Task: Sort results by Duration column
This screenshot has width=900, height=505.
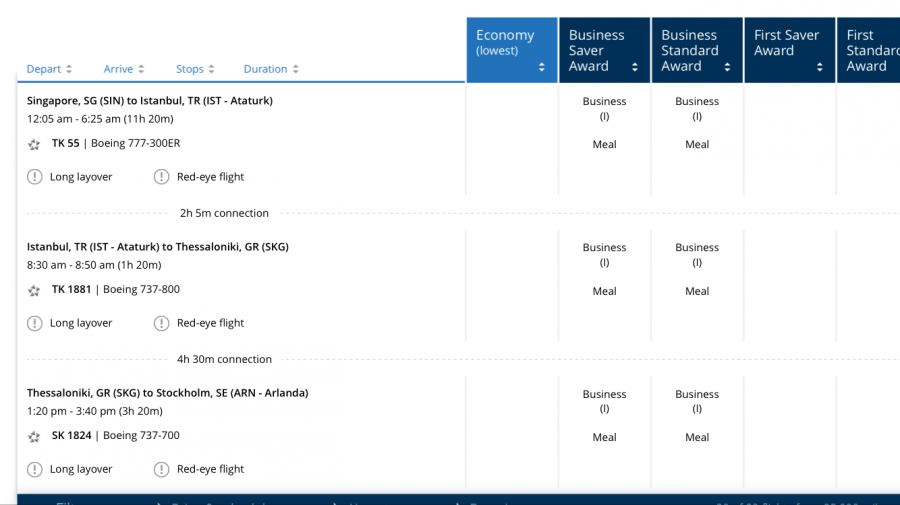Action: 271,69
